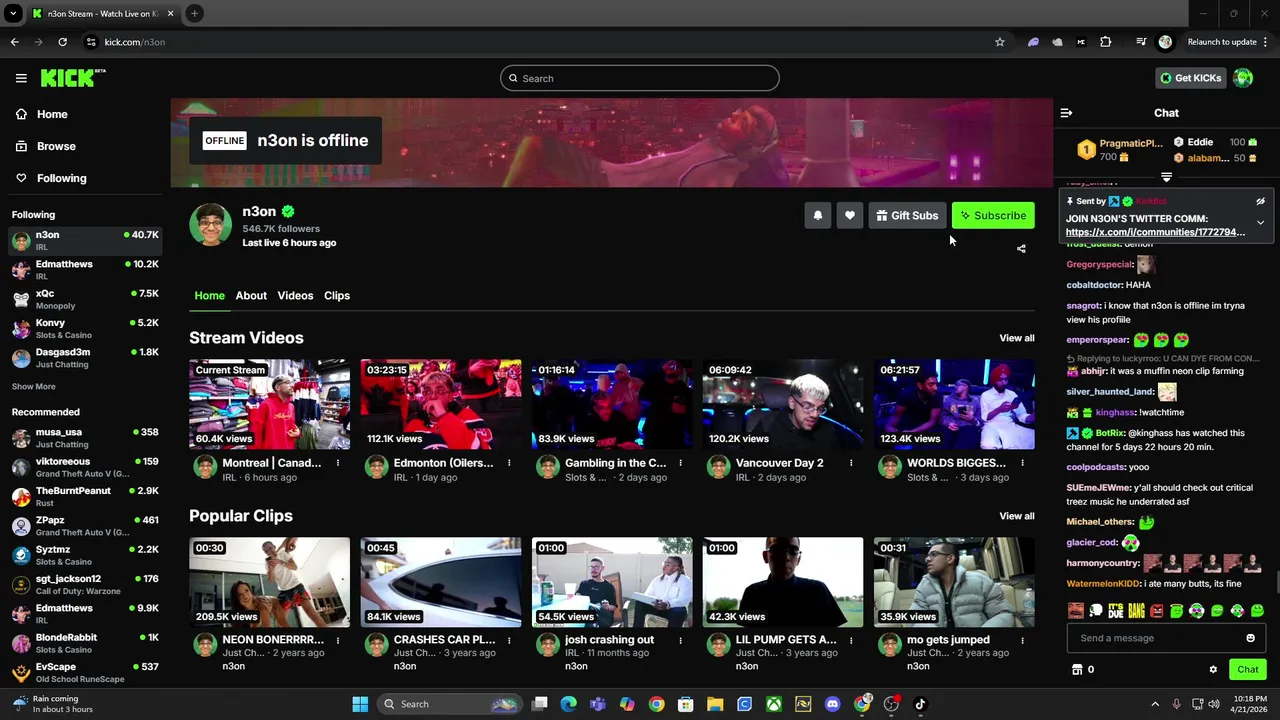Open Dasgasd3m channel in sidebar
The height and width of the screenshot is (720, 1280).
pyautogui.click(x=85, y=357)
